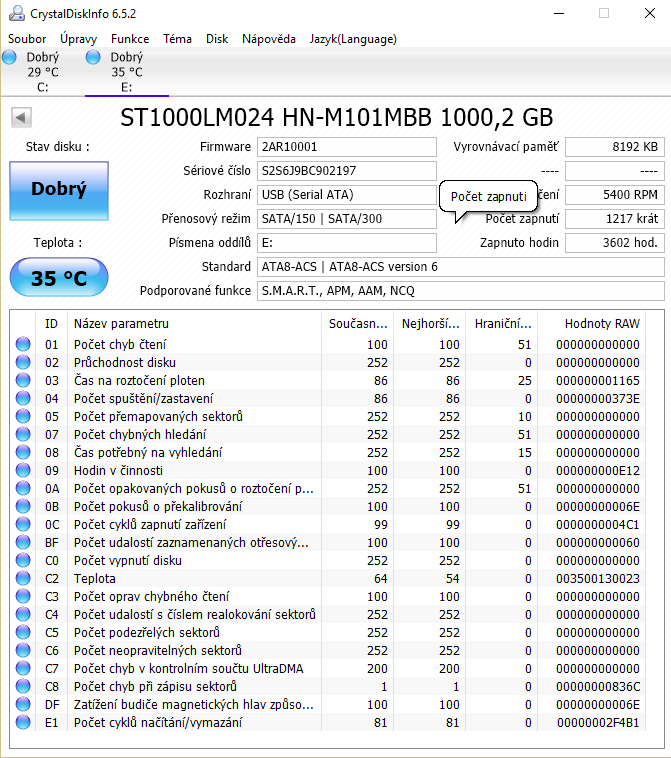Click the Hraniční... column header
Screen dimensions: 671x758
click(502, 323)
